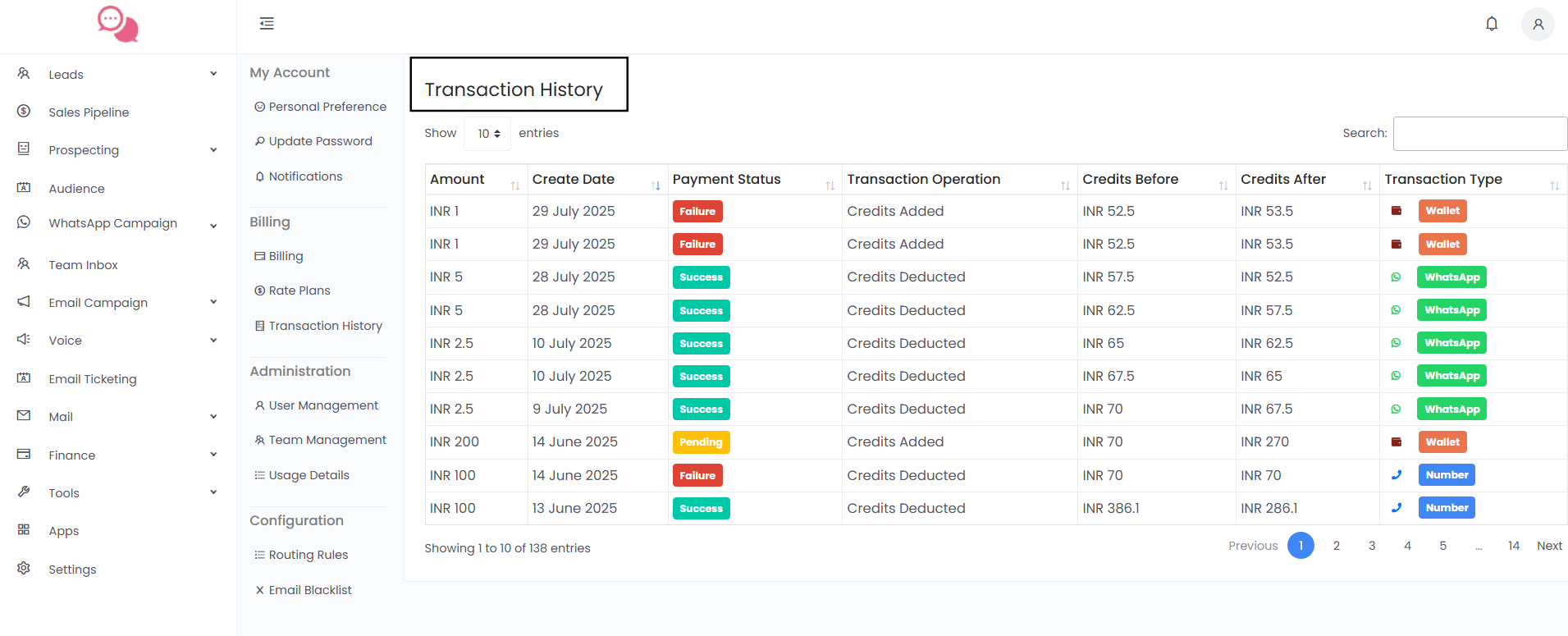This screenshot has width=1568, height=636.
Task: Expand the Prospecting menu chevron
Action: pyautogui.click(x=213, y=149)
